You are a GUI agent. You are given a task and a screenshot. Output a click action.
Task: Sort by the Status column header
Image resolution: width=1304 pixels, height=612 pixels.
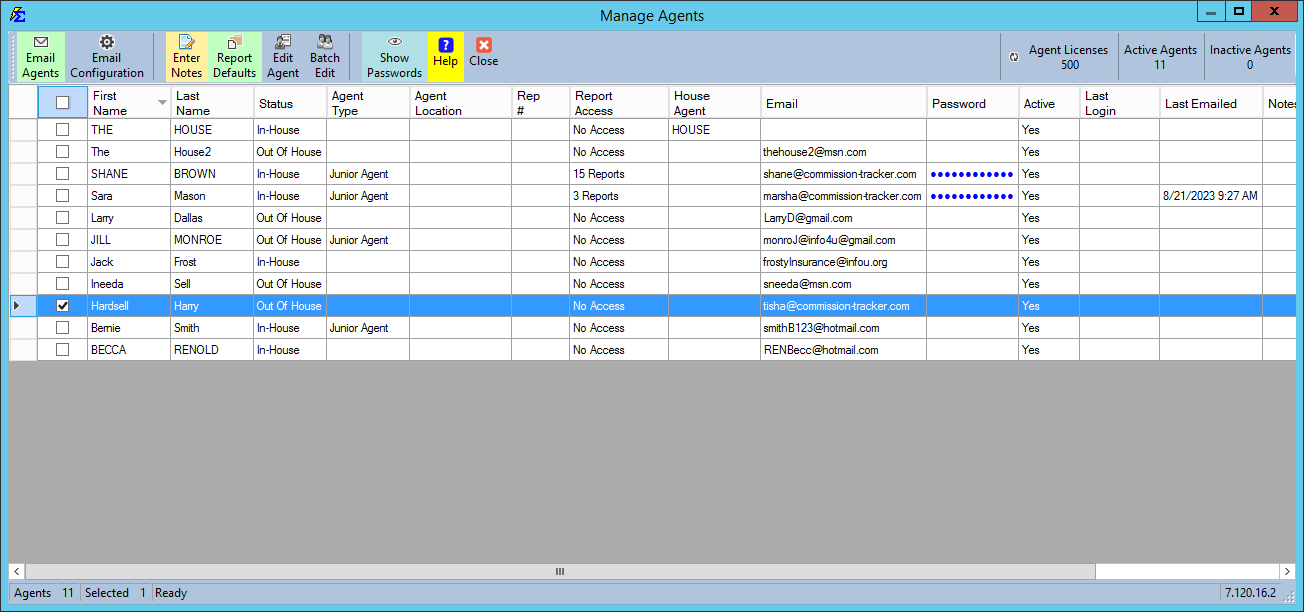coord(289,102)
